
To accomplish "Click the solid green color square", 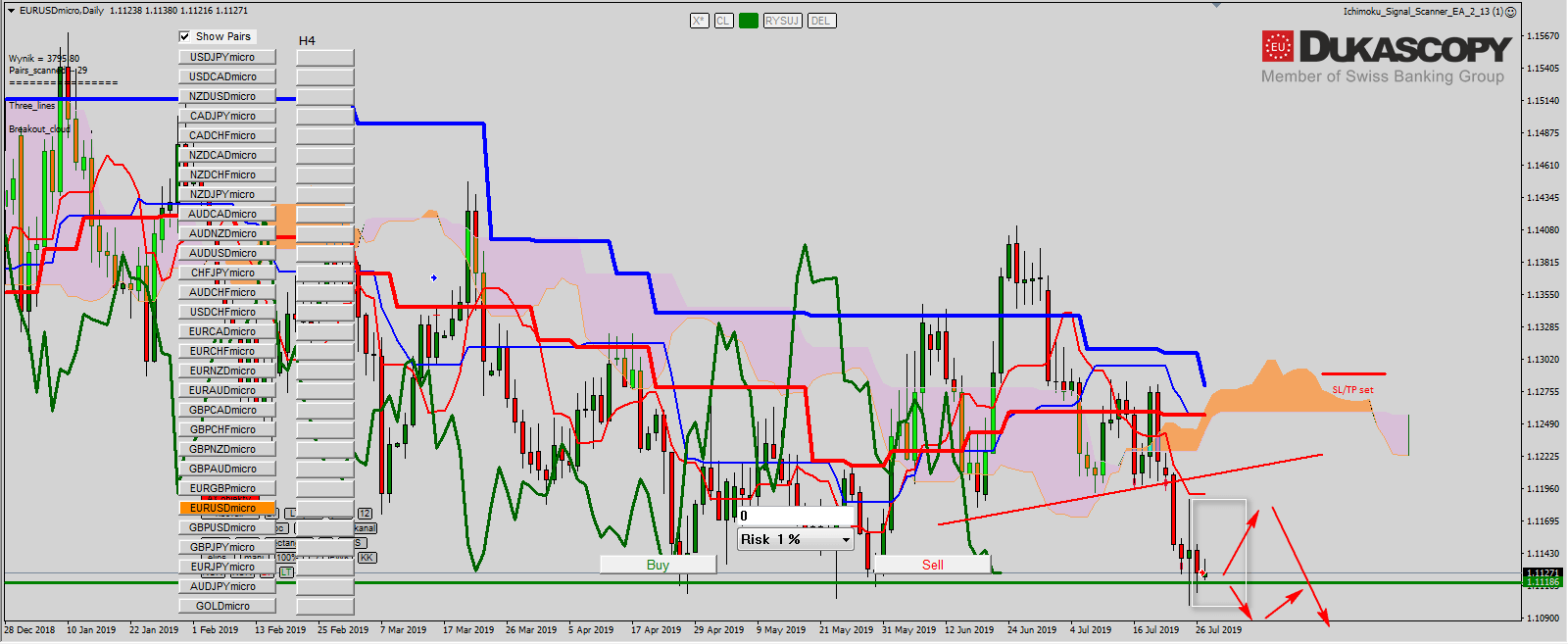I will click(749, 21).
